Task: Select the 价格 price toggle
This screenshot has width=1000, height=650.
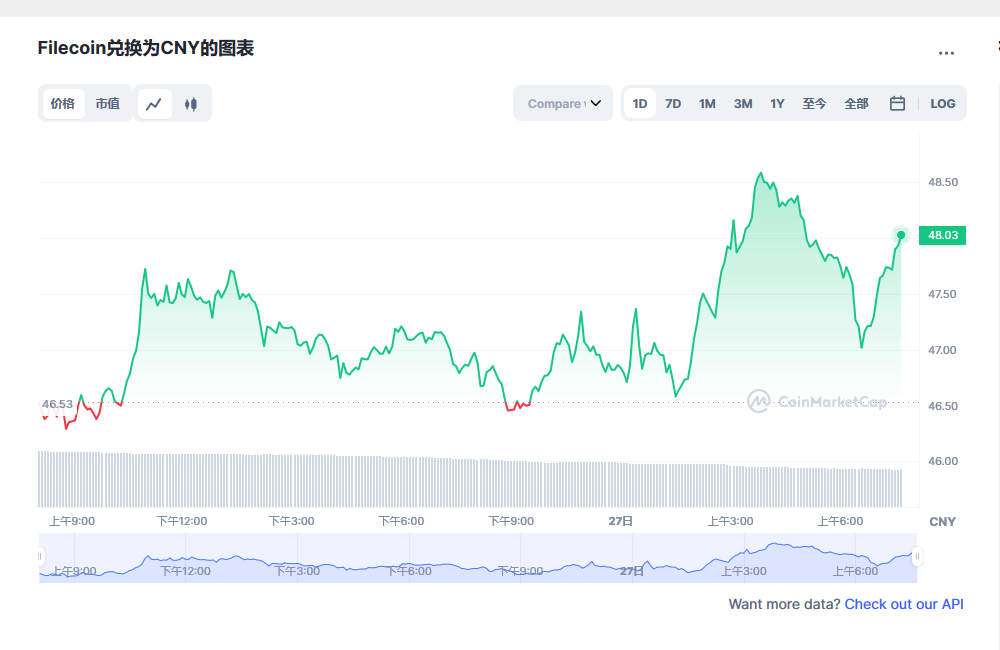Action: pyautogui.click(x=62, y=103)
